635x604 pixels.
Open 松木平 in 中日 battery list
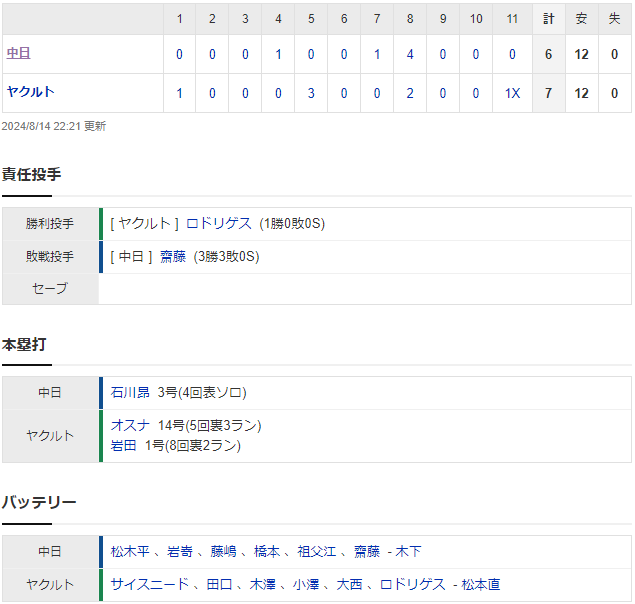(130, 551)
